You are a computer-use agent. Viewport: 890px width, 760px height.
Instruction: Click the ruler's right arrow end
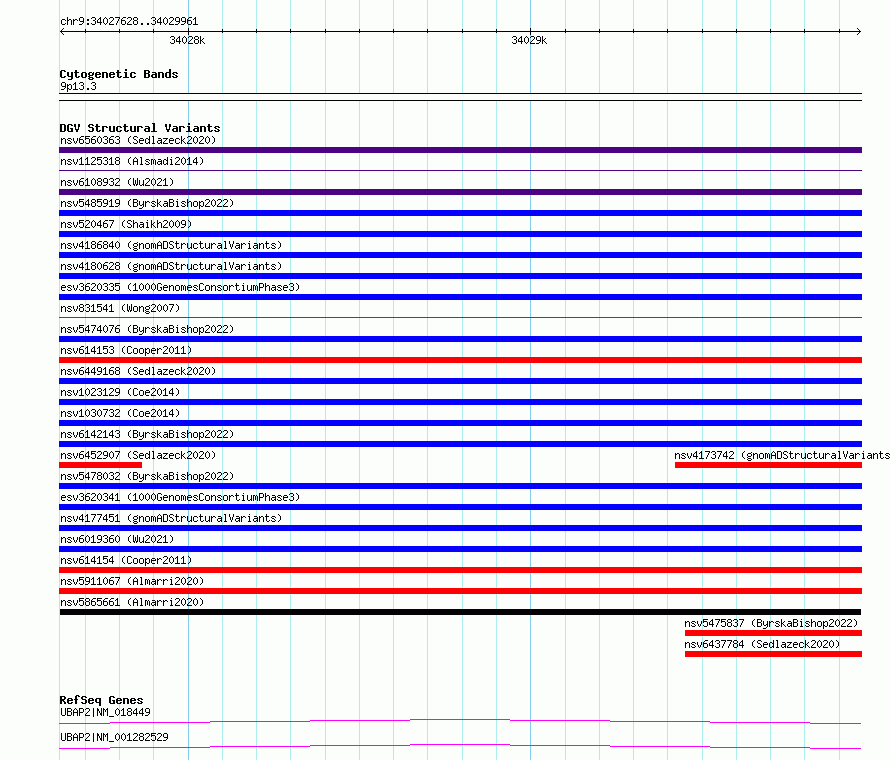[859, 32]
